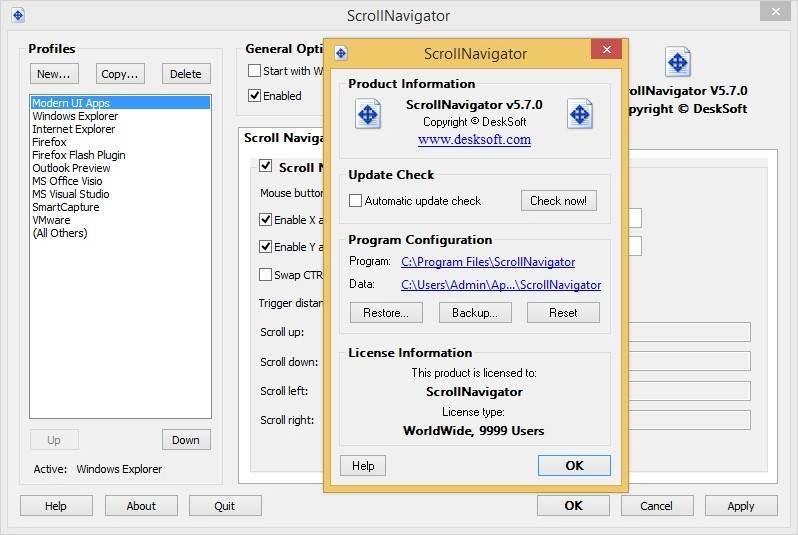Click Help button in main window
This screenshot has height=535, width=798.
pos(56,506)
